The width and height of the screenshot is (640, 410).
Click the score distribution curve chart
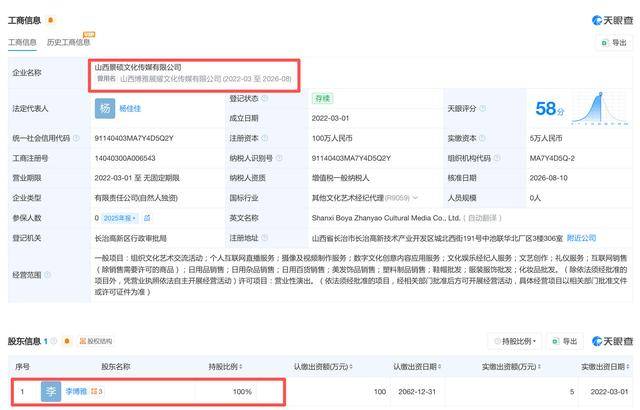(600, 108)
